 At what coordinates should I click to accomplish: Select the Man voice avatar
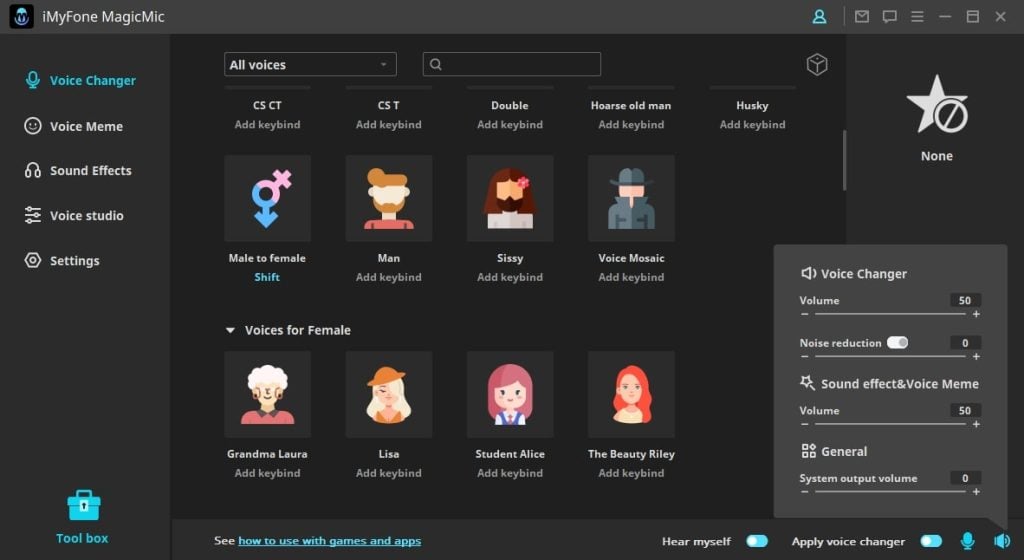pos(389,198)
